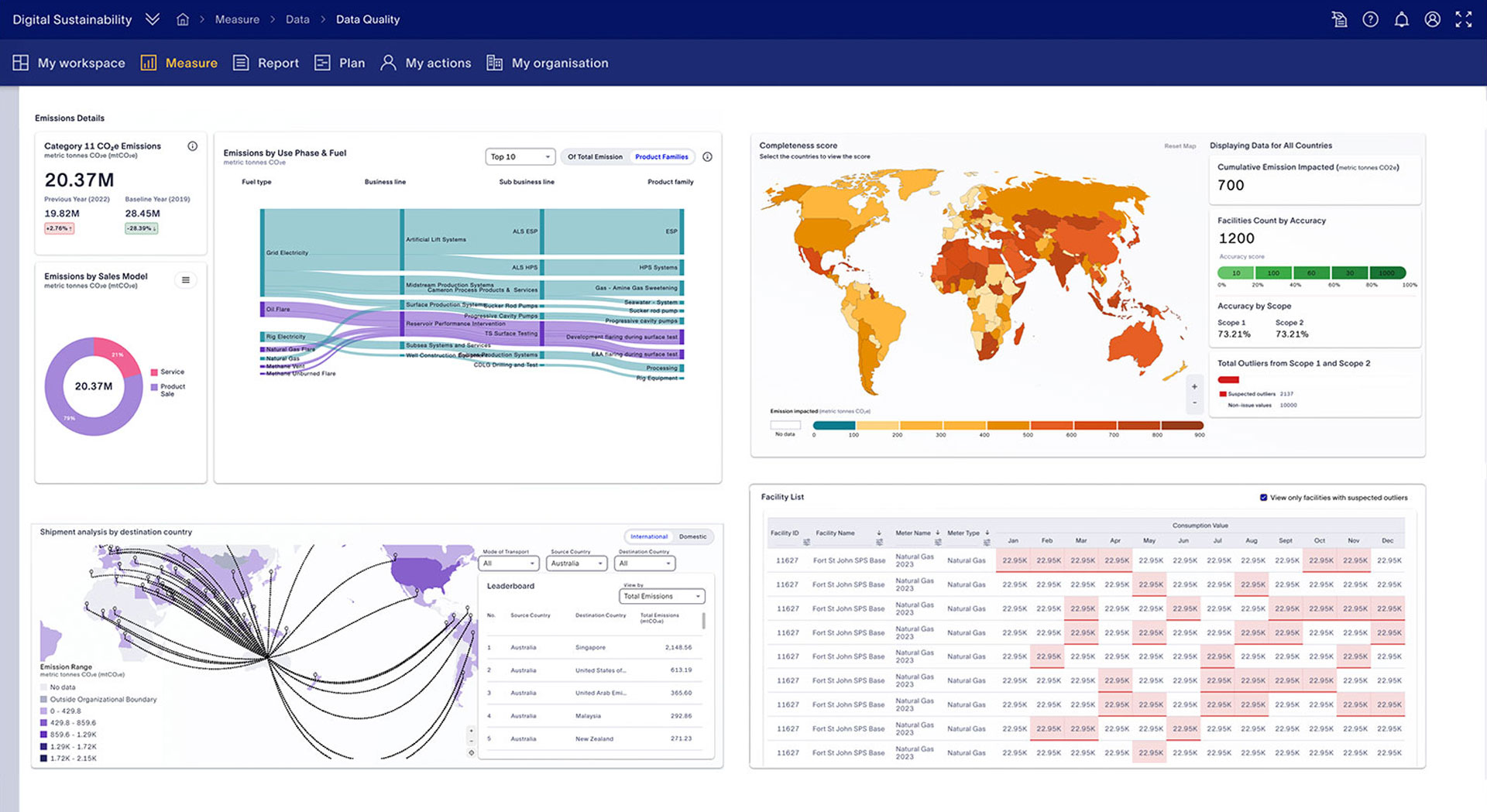1487x812 pixels.
Task: Go to Data breadcrumb link
Action: click(x=297, y=19)
